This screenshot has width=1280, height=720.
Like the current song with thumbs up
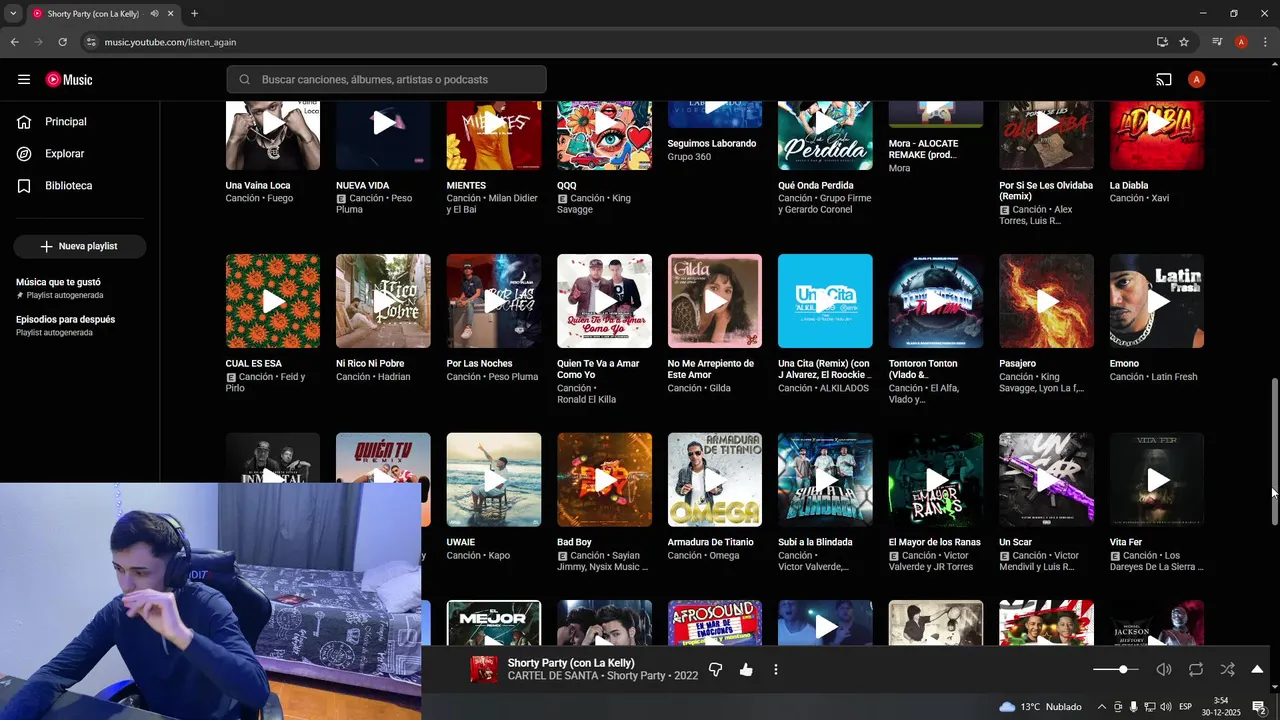(746, 670)
